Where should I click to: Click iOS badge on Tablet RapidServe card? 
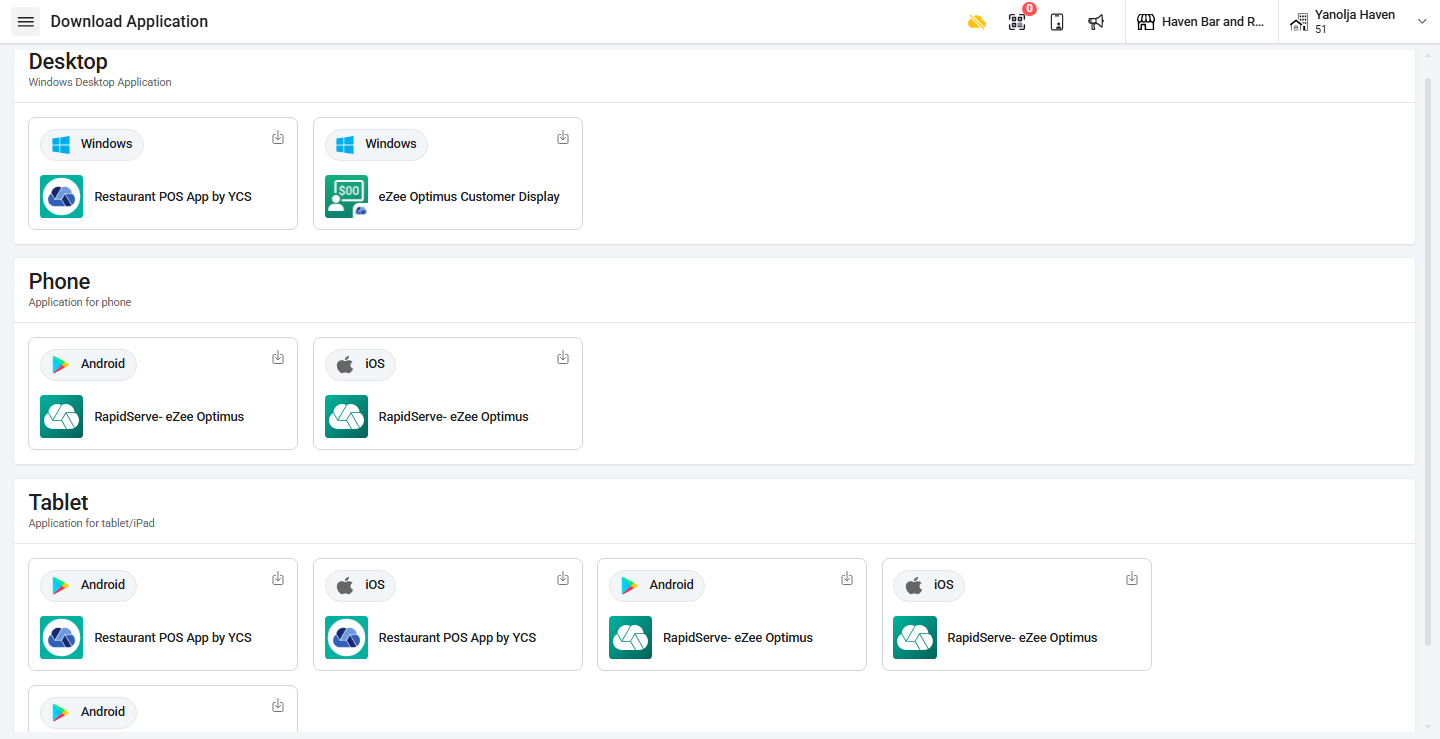pos(929,585)
